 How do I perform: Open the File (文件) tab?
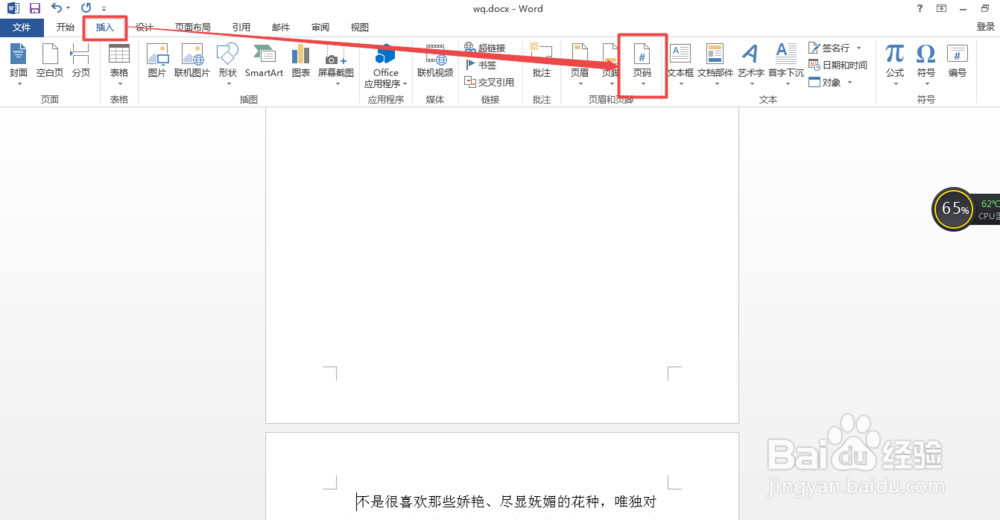[x=22, y=27]
